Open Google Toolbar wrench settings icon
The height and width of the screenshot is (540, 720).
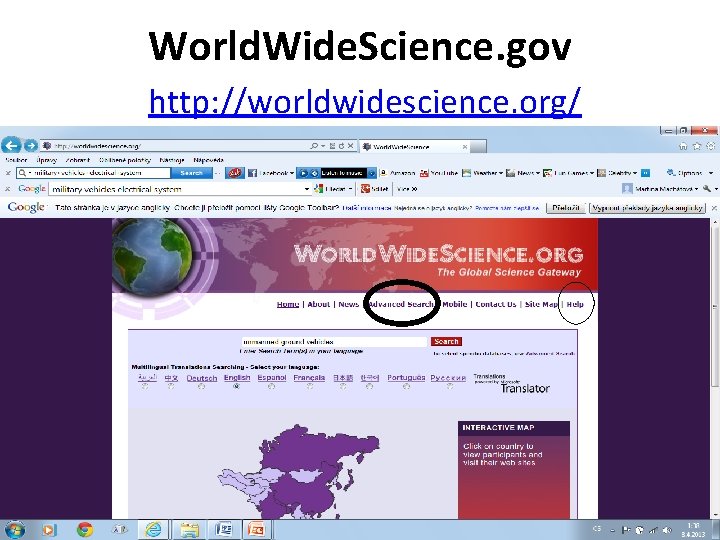[x=707, y=189]
